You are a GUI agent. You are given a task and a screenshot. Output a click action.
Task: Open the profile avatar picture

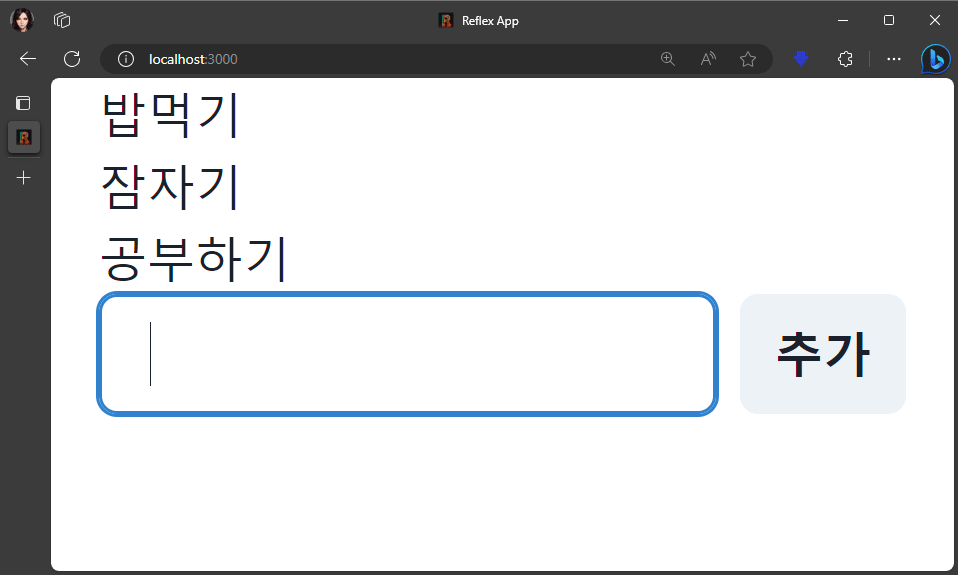click(x=22, y=20)
